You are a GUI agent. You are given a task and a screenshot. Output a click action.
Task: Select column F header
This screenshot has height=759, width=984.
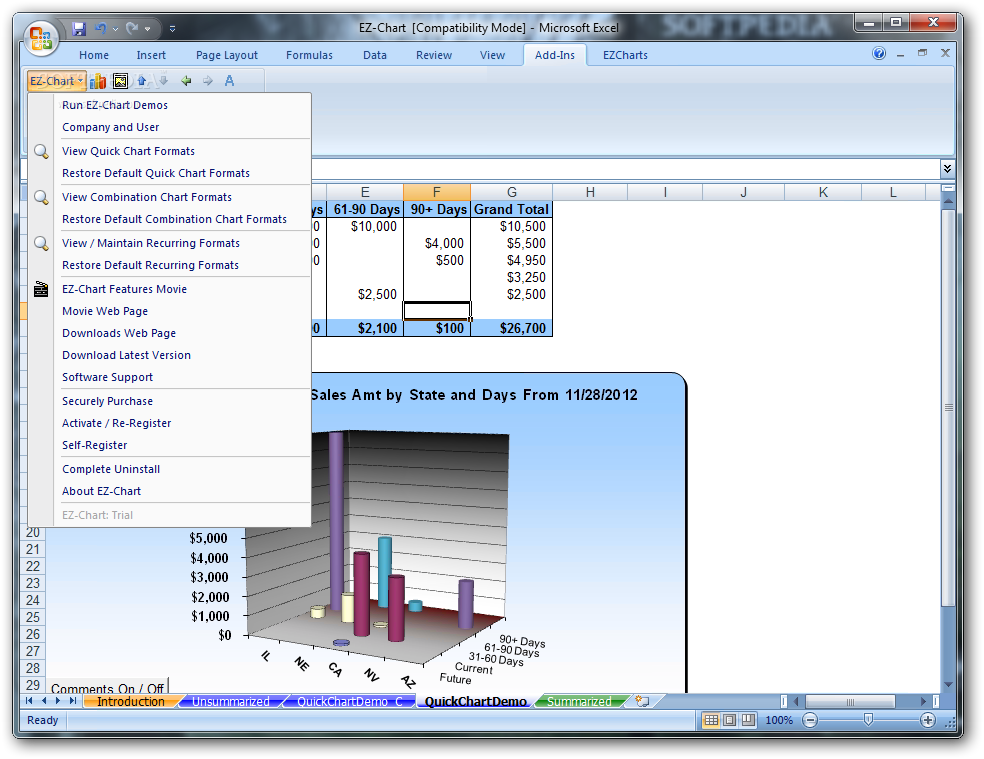(437, 192)
